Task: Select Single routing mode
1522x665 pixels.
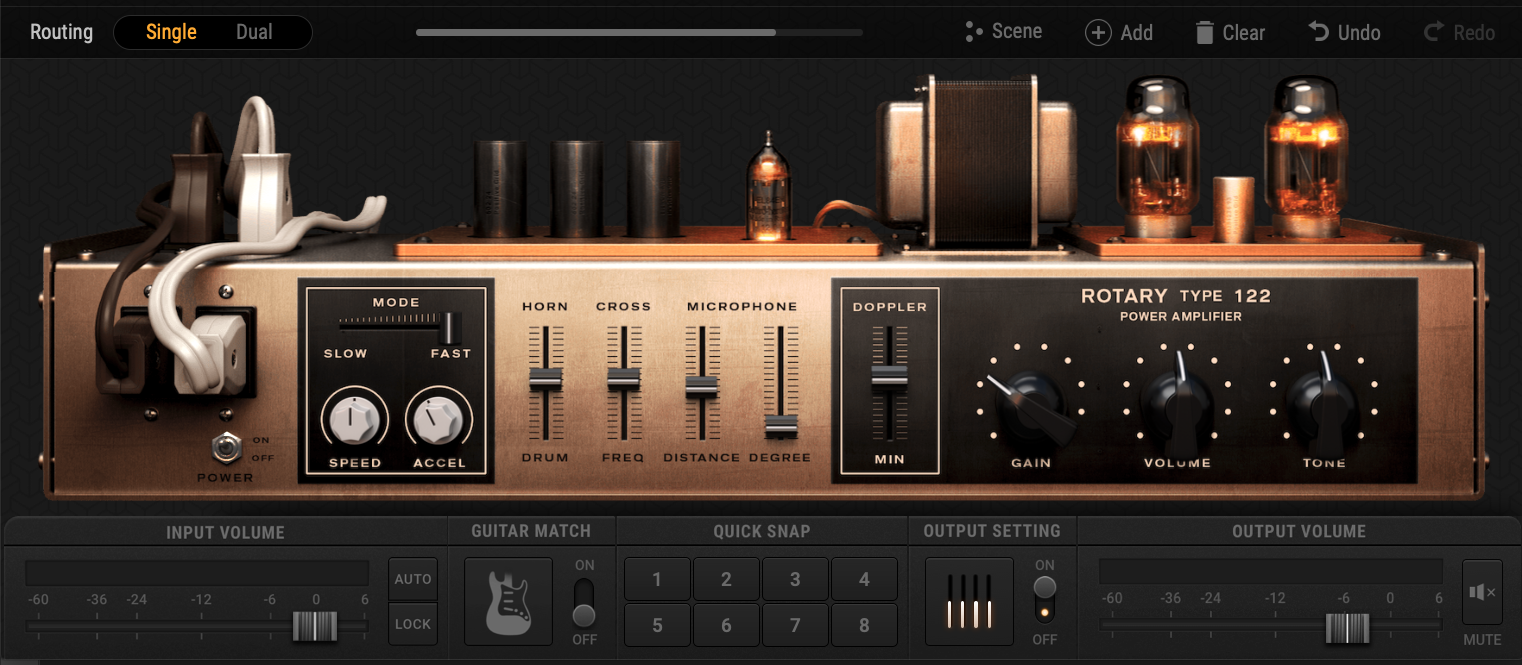Action: tap(171, 32)
